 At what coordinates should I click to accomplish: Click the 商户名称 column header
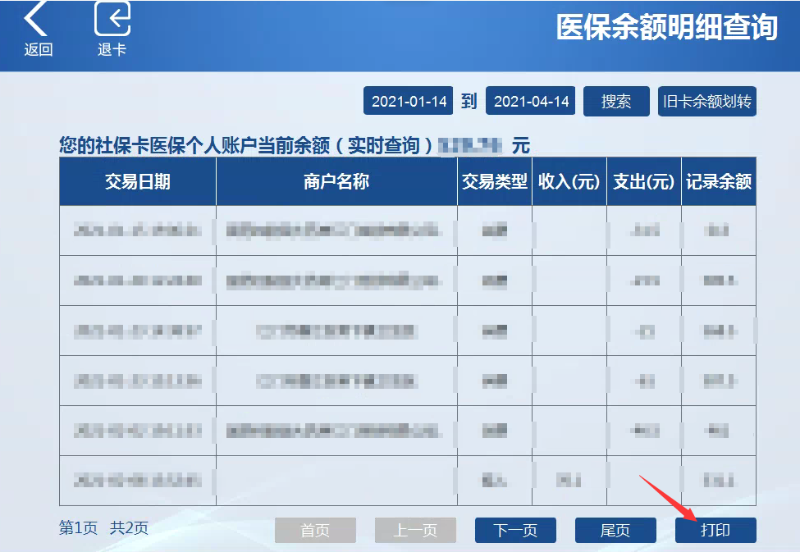click(x=337, y=181)
